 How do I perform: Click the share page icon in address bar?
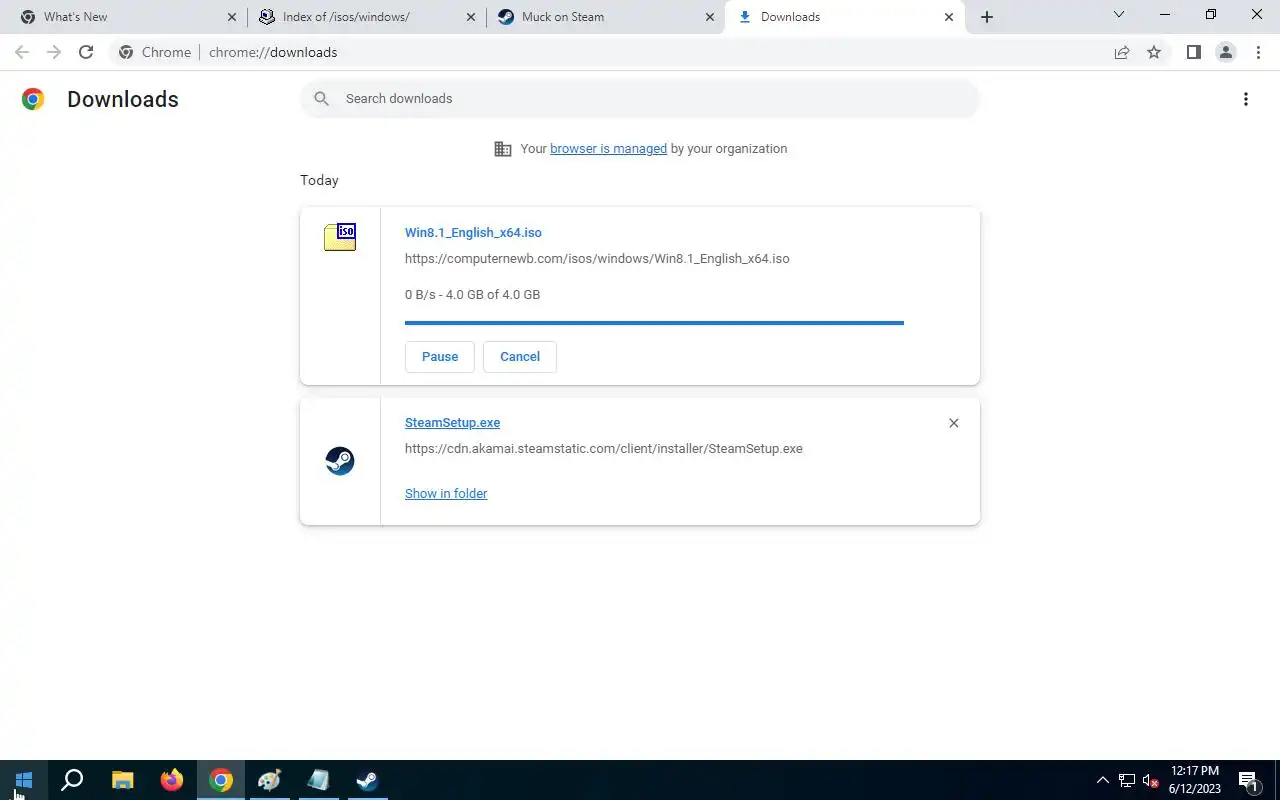1122,52
